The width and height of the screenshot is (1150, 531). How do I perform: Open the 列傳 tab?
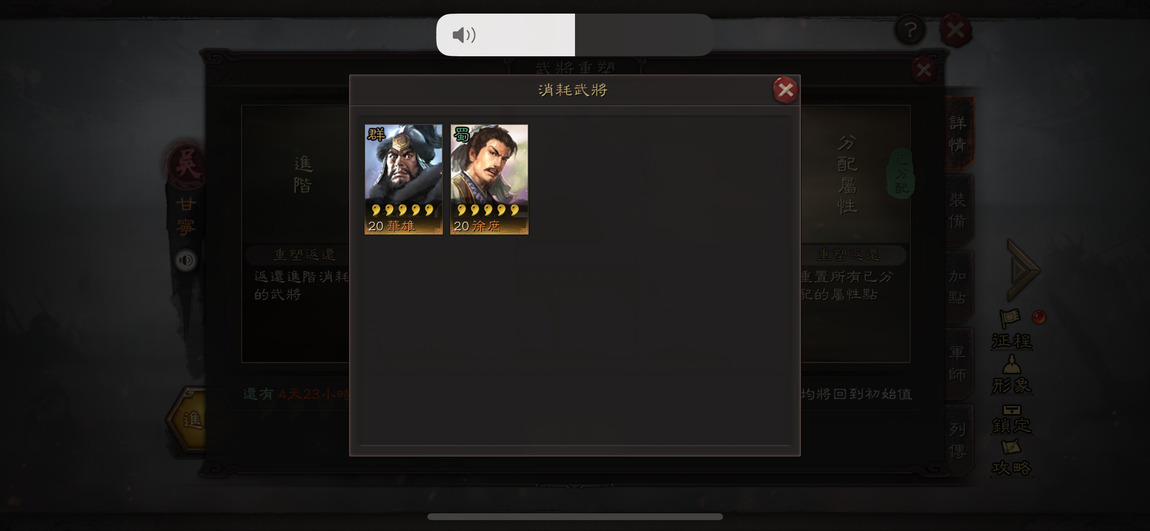[959, 439]
